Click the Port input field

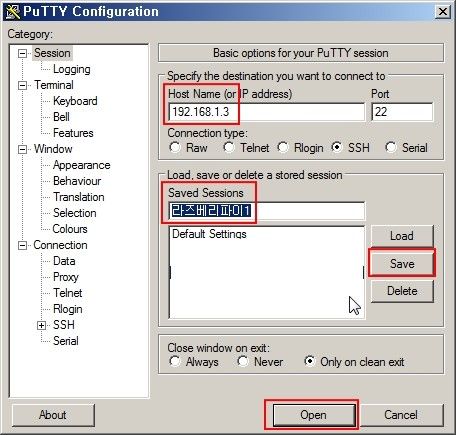(402, 112)
